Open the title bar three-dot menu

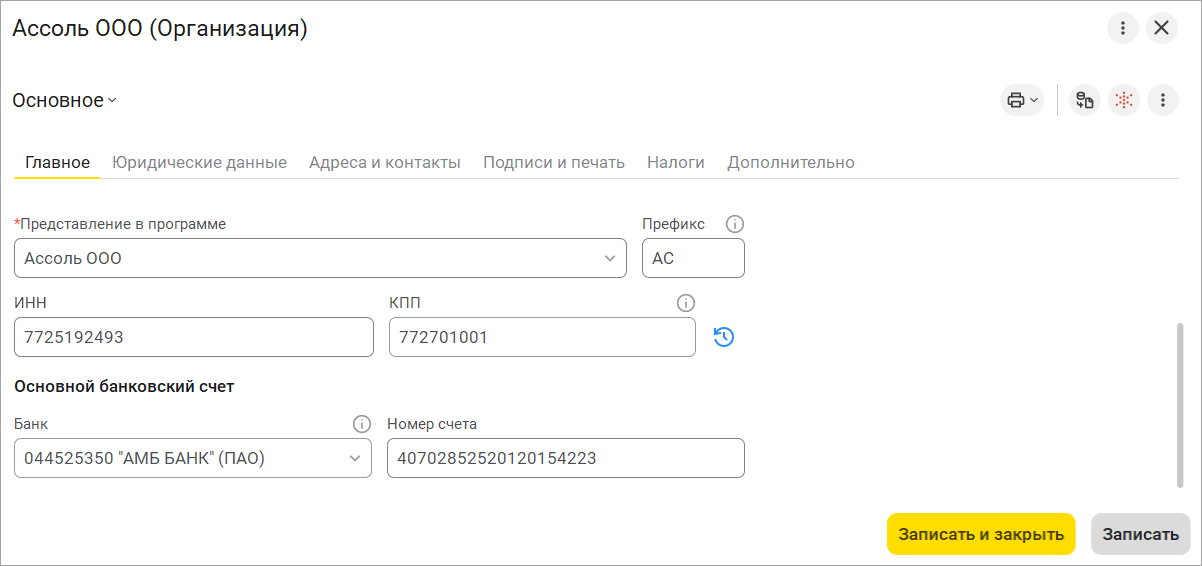1123,28
